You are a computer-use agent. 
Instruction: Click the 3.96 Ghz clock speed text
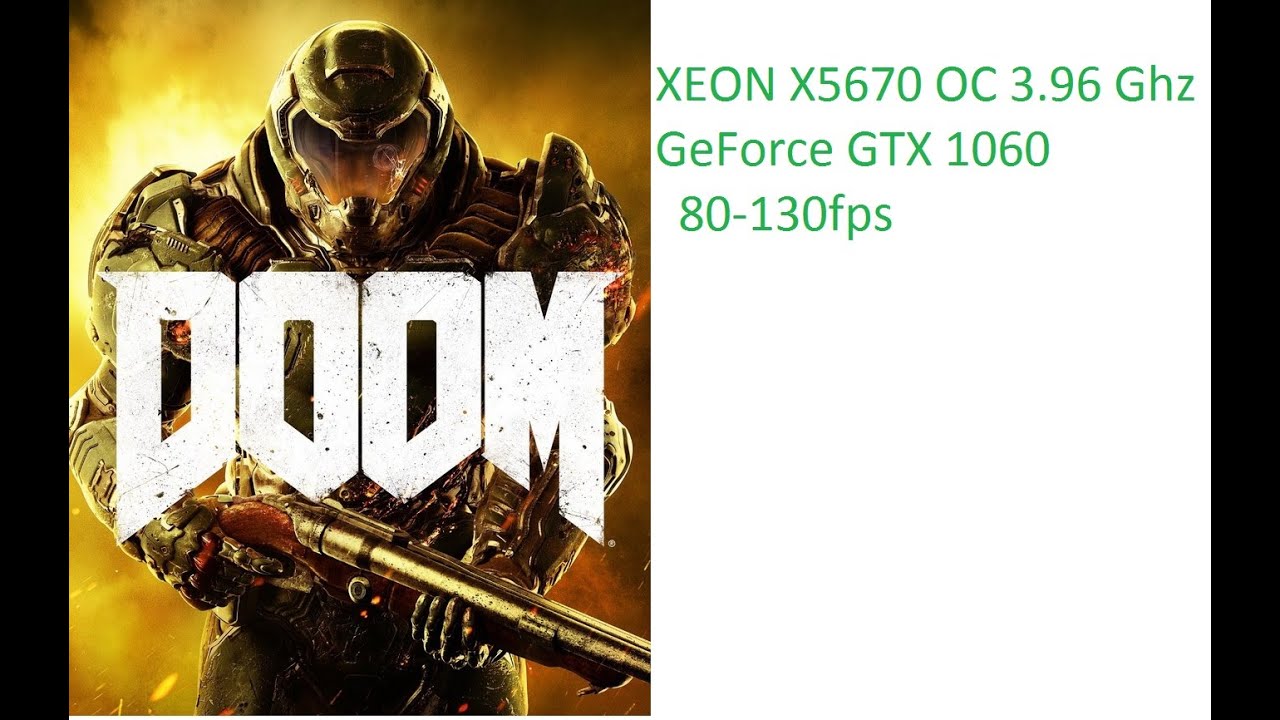(x=1103, y=87)
